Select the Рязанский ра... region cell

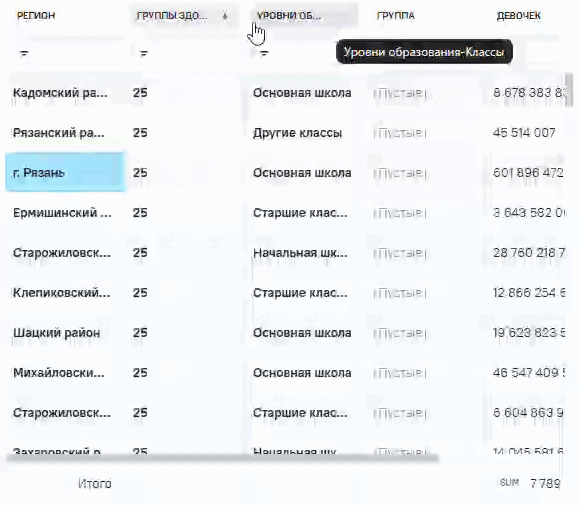[x=59, y=133]
